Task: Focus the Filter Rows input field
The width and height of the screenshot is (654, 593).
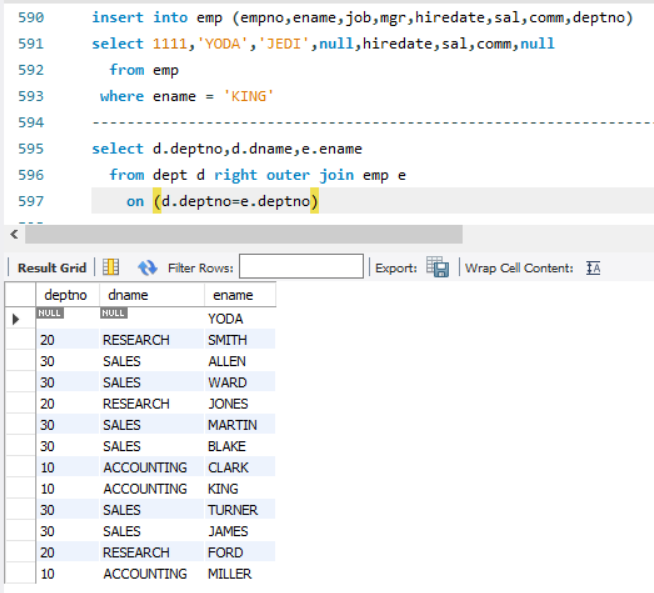Action: (301, 266)
